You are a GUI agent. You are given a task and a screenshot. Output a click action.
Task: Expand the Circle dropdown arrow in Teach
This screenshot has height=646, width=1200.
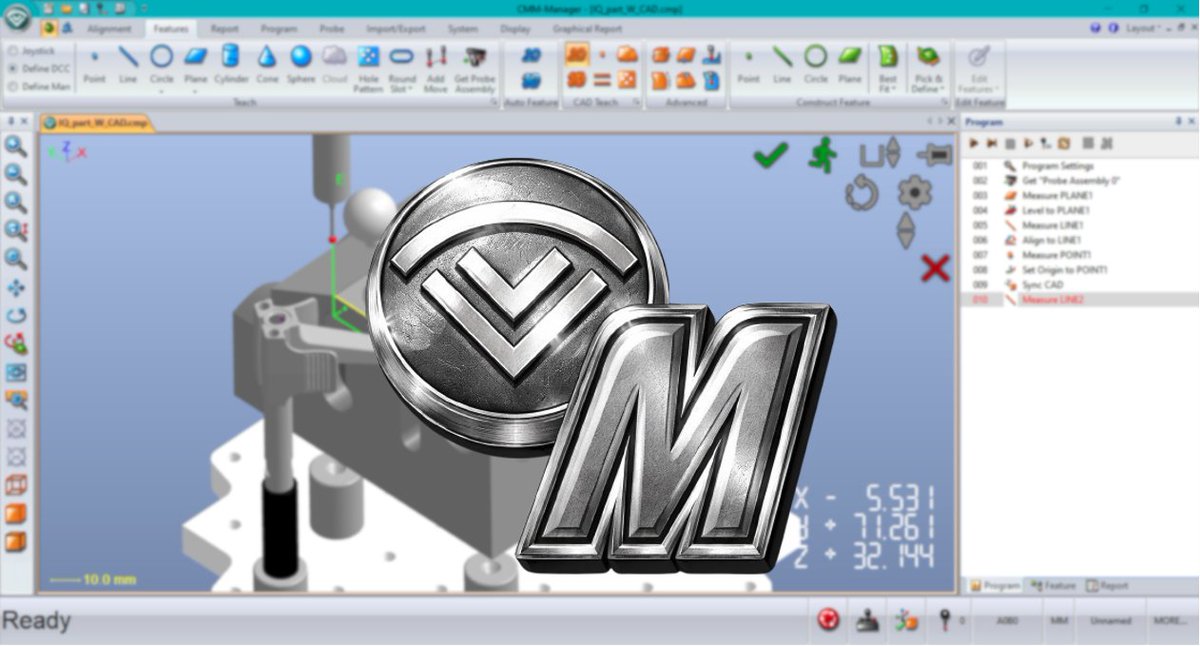click(161, 90)
